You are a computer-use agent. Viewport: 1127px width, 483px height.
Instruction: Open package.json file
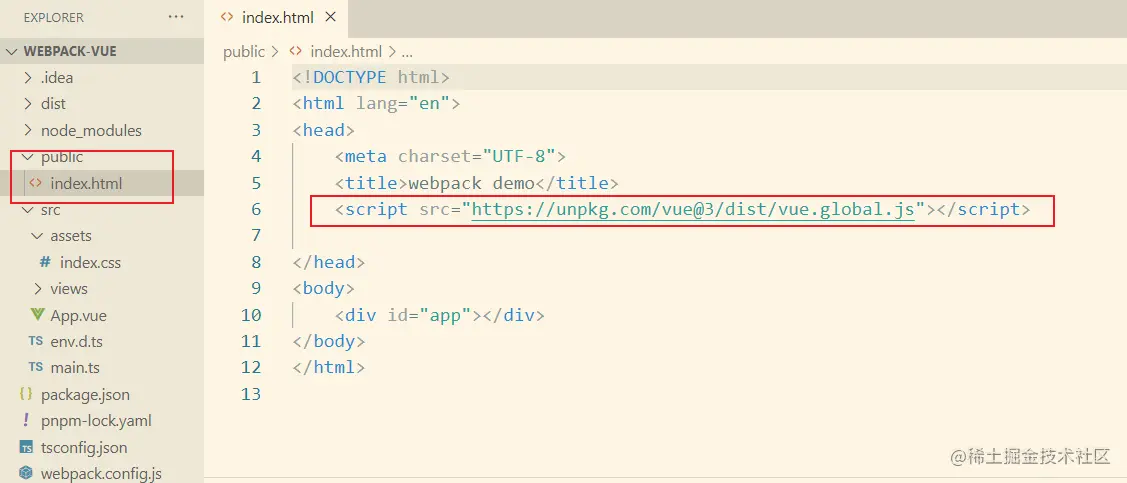[x=102, y=394]
